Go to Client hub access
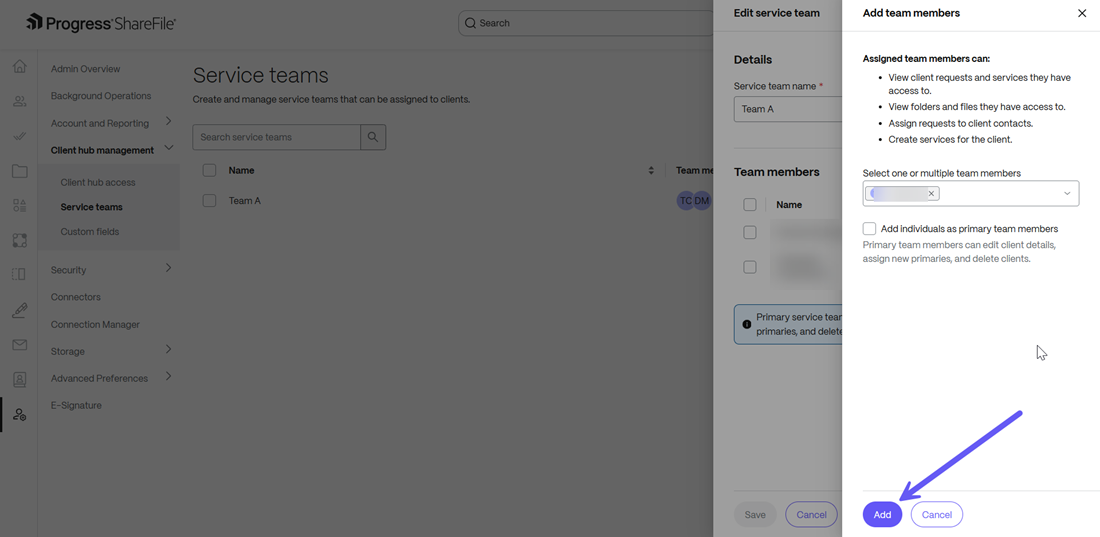 tap(98, 183)
